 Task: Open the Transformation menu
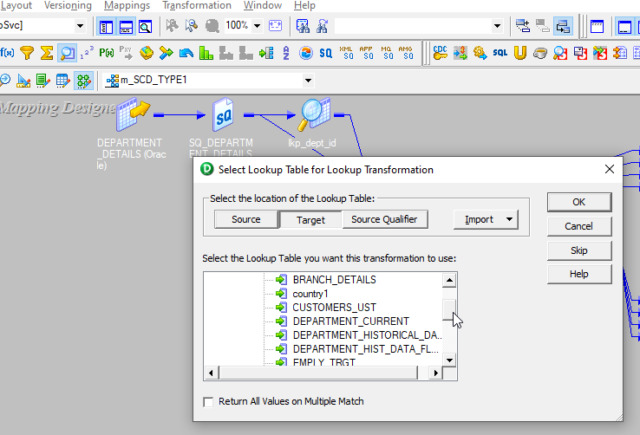click(x=196, y=6)
